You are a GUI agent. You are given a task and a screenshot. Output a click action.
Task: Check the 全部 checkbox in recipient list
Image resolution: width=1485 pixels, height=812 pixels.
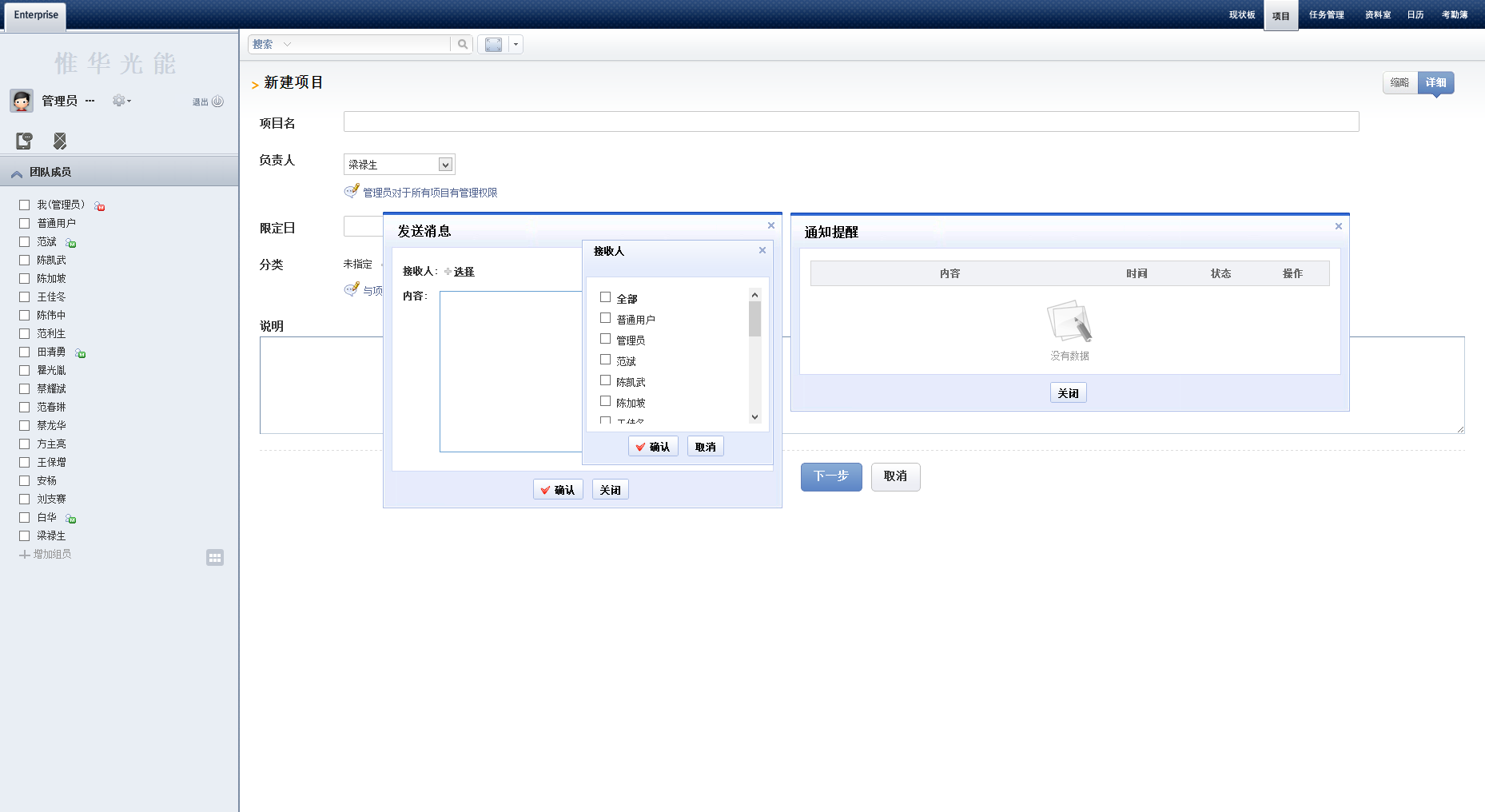(606, 297)
